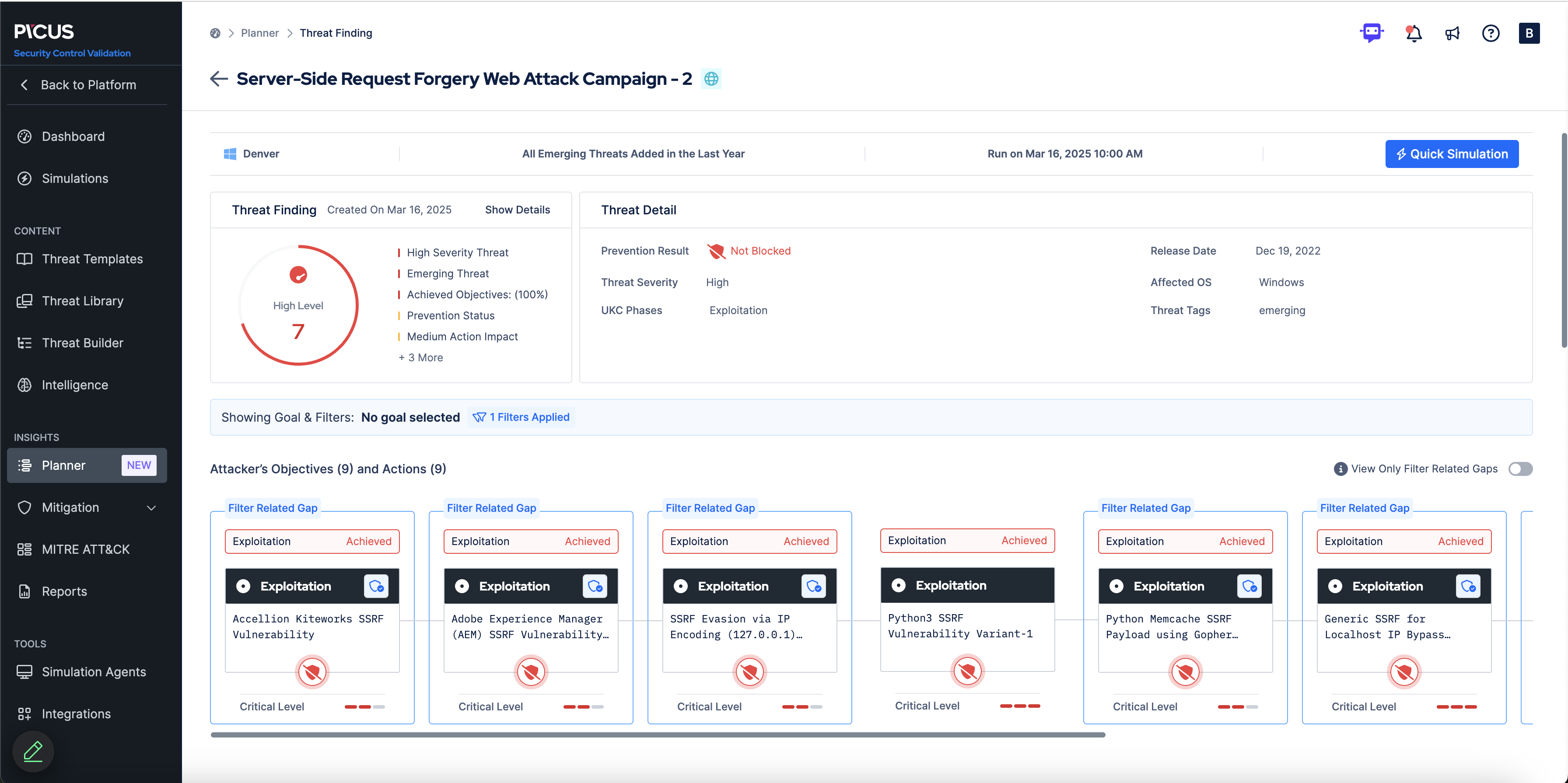1568x783 pixels.
Task: Open the chatbot assistant icon
Action: click(1372, 33)
